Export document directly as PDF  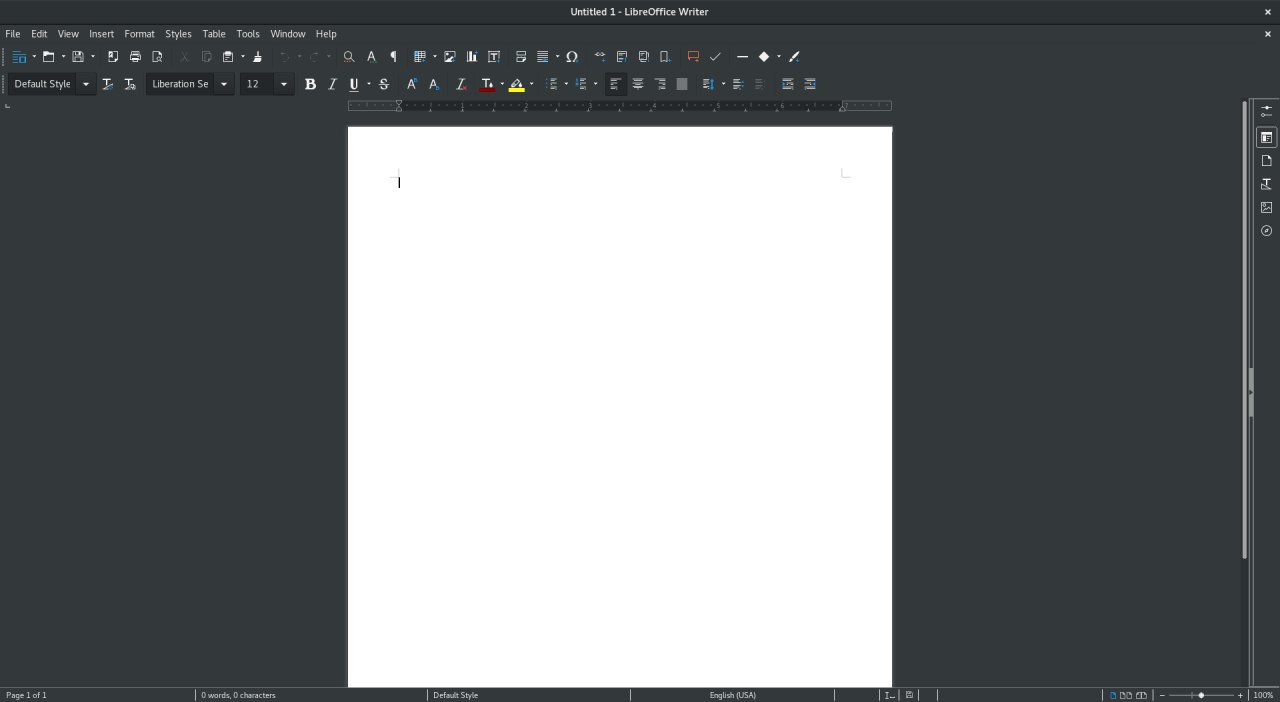coord(113,57)
